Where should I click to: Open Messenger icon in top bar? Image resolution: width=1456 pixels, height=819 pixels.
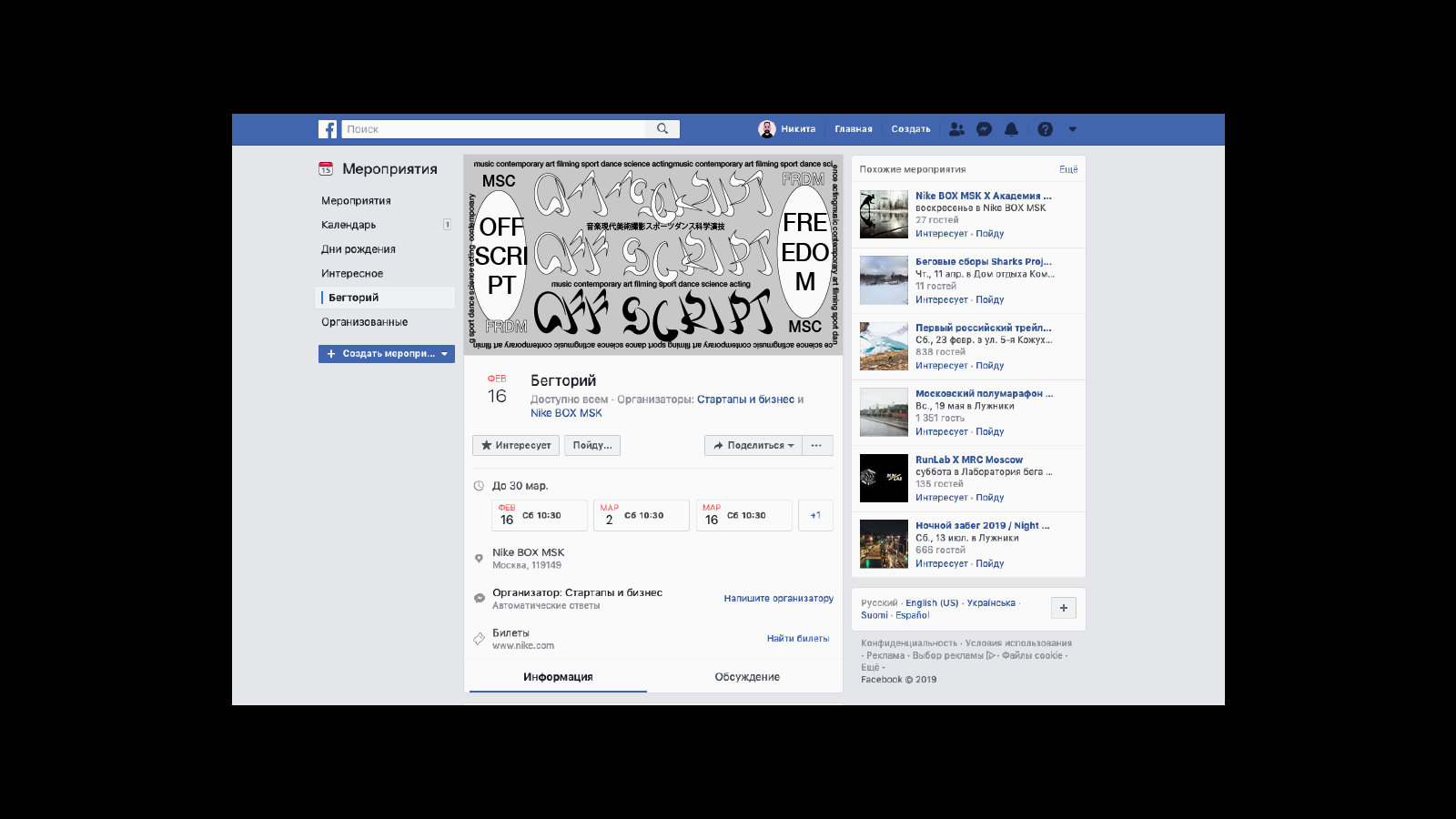[x=984, y=129]
